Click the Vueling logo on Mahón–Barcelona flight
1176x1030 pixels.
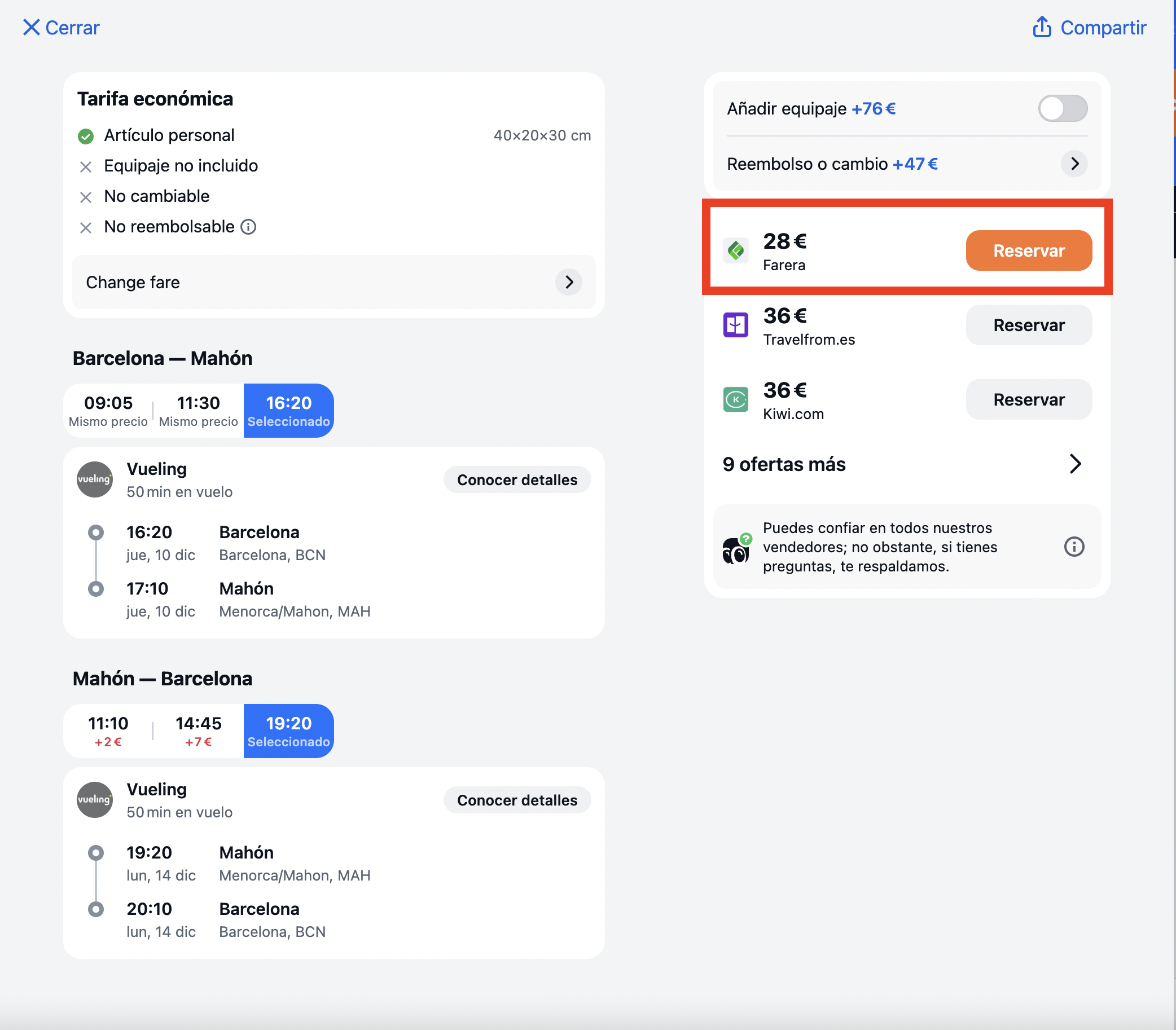point(95,799)
